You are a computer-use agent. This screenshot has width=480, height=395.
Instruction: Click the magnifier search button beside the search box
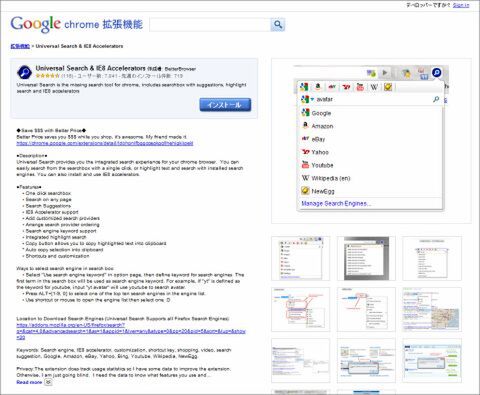click(278, 25)
